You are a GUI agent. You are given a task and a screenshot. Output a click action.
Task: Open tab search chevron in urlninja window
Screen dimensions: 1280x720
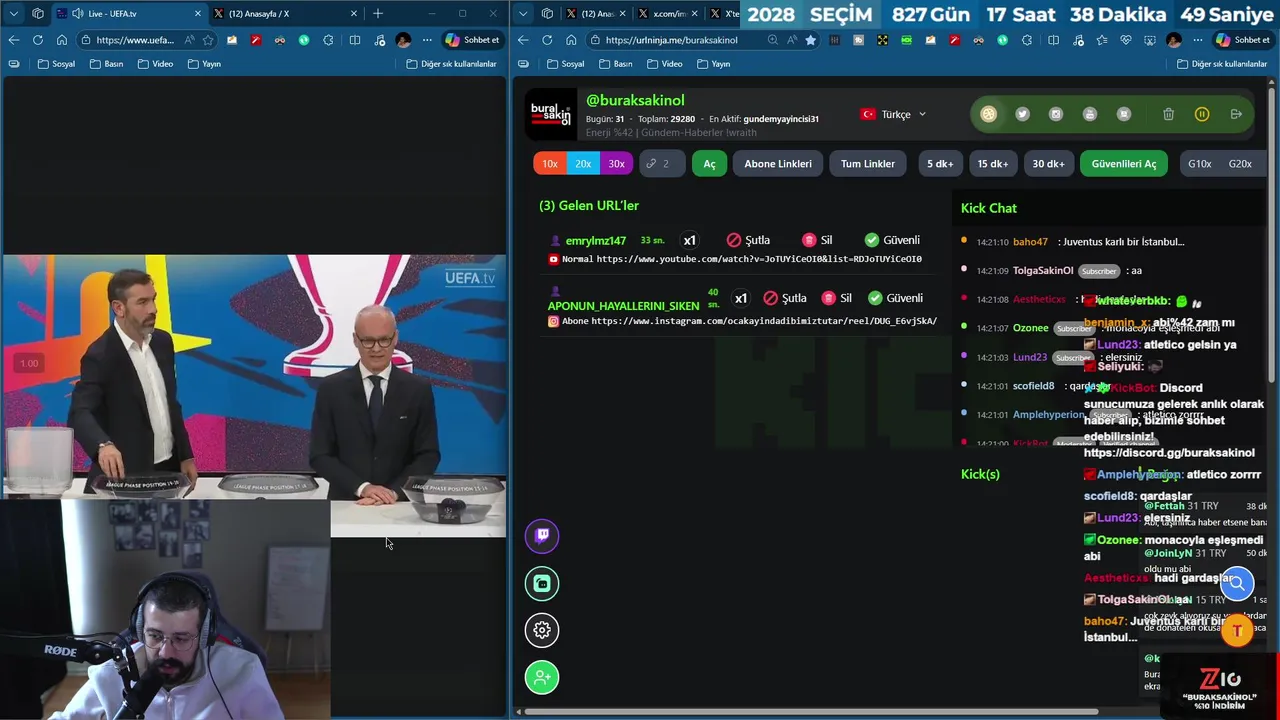pos(523,14)
